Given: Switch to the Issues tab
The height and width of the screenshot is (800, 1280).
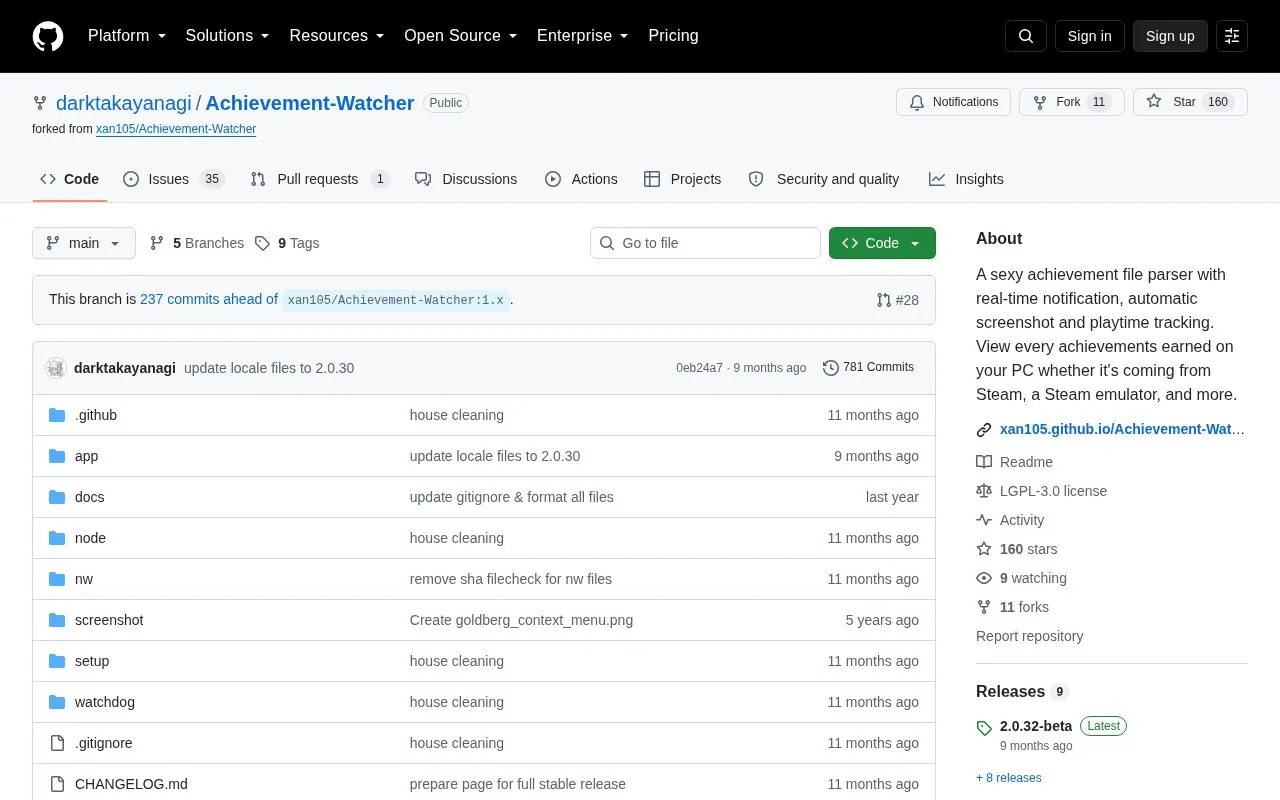Looking at the screenshot, I should point(173,179).
